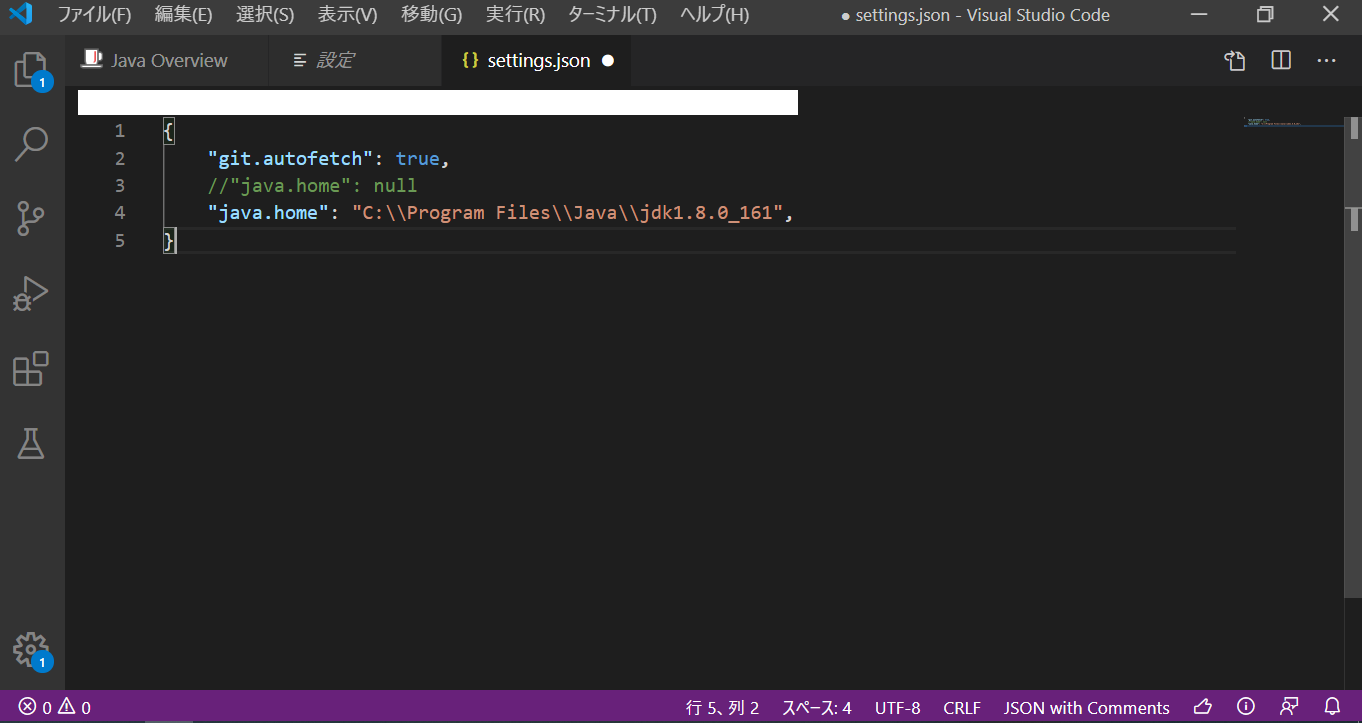Change encoding via UTF-8 indicator
Screen dimensions: 1362x723
(x=897, y=708)
